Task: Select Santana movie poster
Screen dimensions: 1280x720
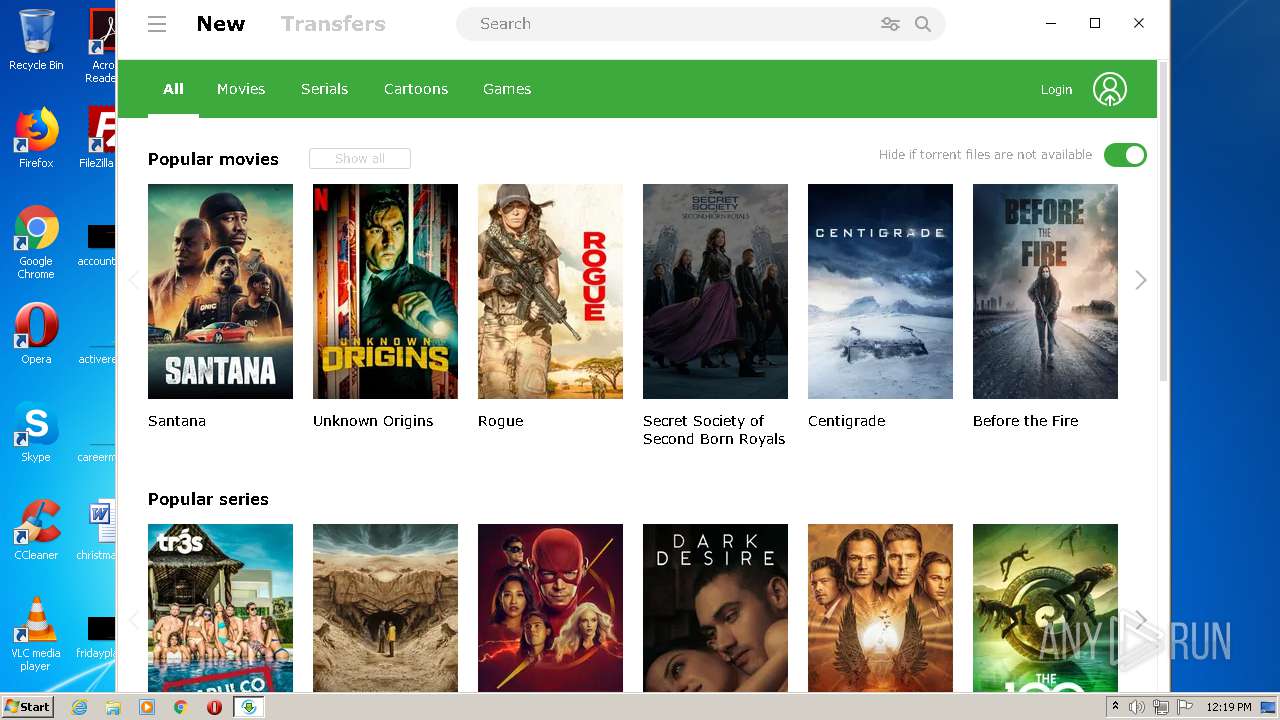Action: 220,291
